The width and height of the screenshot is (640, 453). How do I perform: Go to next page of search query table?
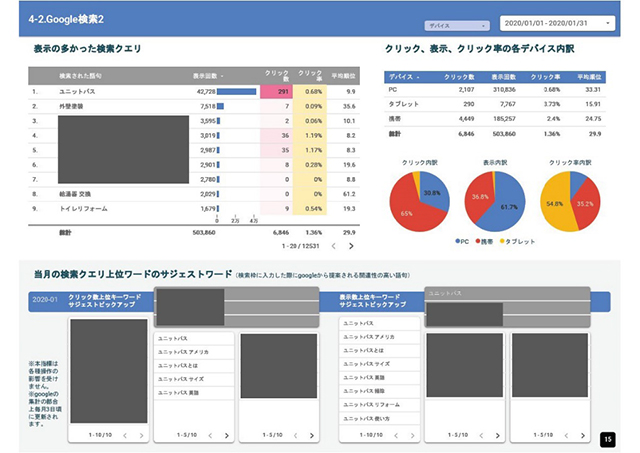tap(351, 246)
